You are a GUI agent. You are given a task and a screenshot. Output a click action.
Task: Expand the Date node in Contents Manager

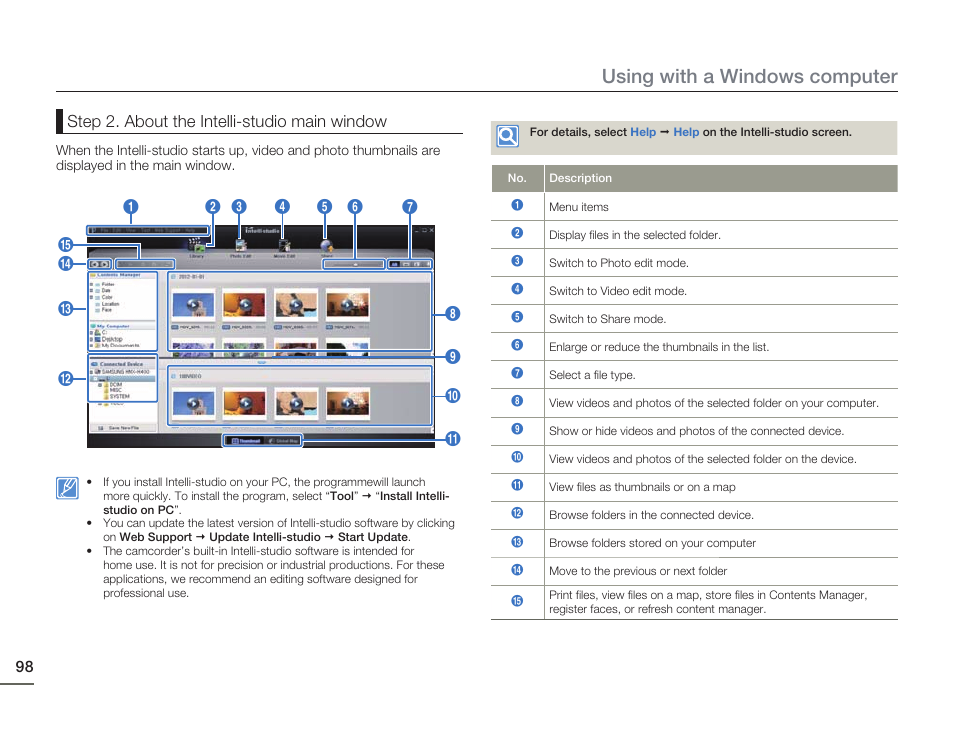click(x=91, y=290)
